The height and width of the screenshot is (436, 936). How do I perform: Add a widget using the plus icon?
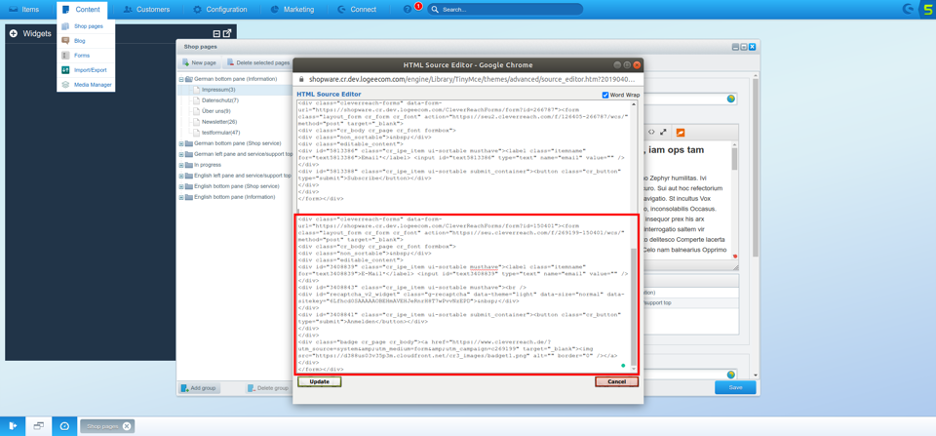(x=13, y=33)
